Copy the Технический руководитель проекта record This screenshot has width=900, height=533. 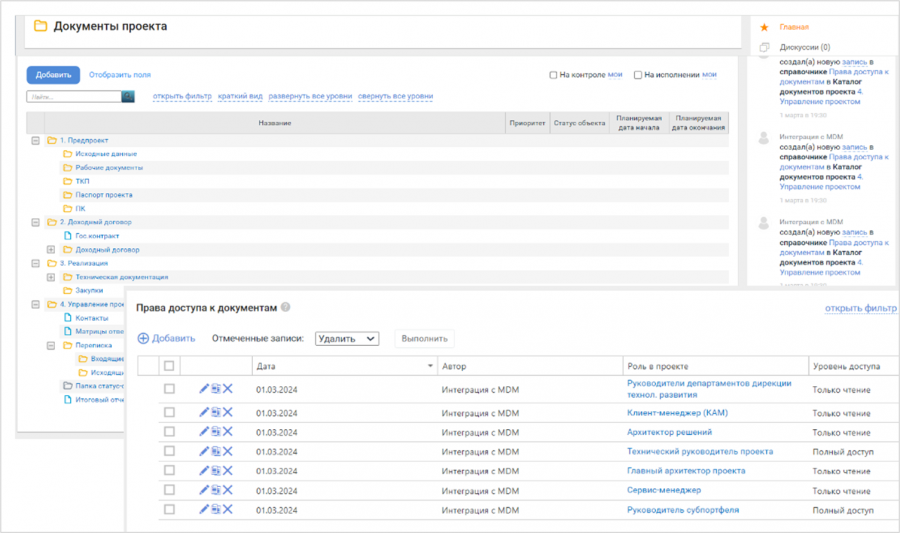click(x=216, y=451)
